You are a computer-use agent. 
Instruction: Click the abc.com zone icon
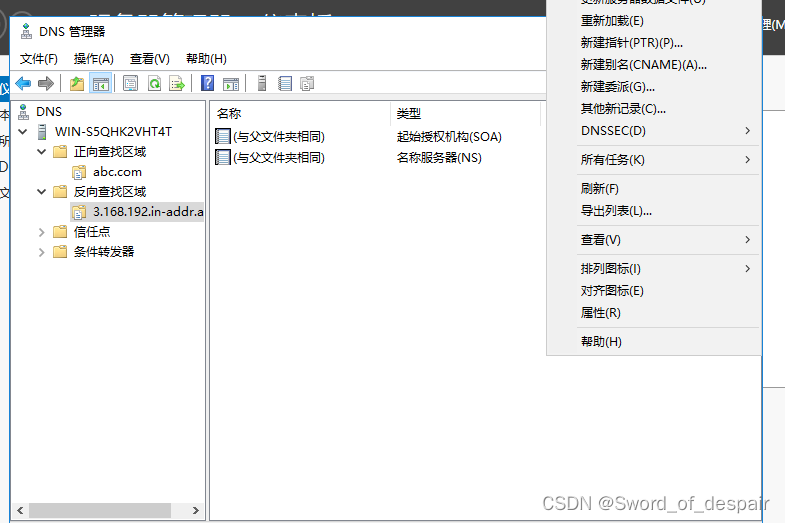coord(79,172)
